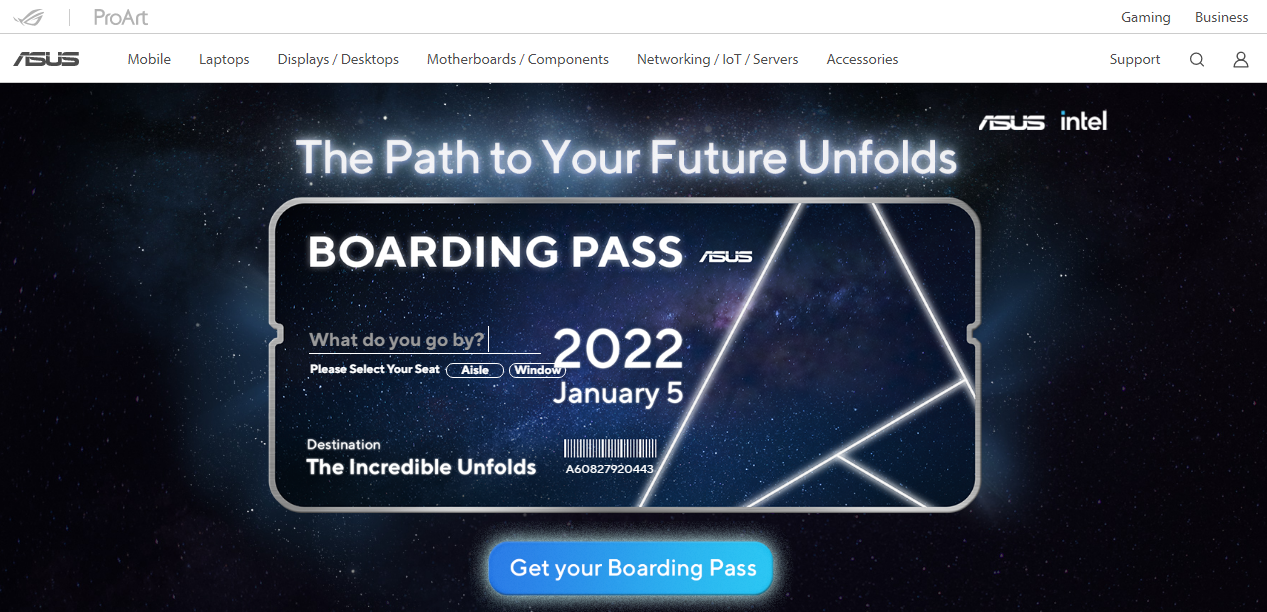Open the site search magnifier
The height and width of the screenshot is (612, 1267).
[x=1197, y=59]
